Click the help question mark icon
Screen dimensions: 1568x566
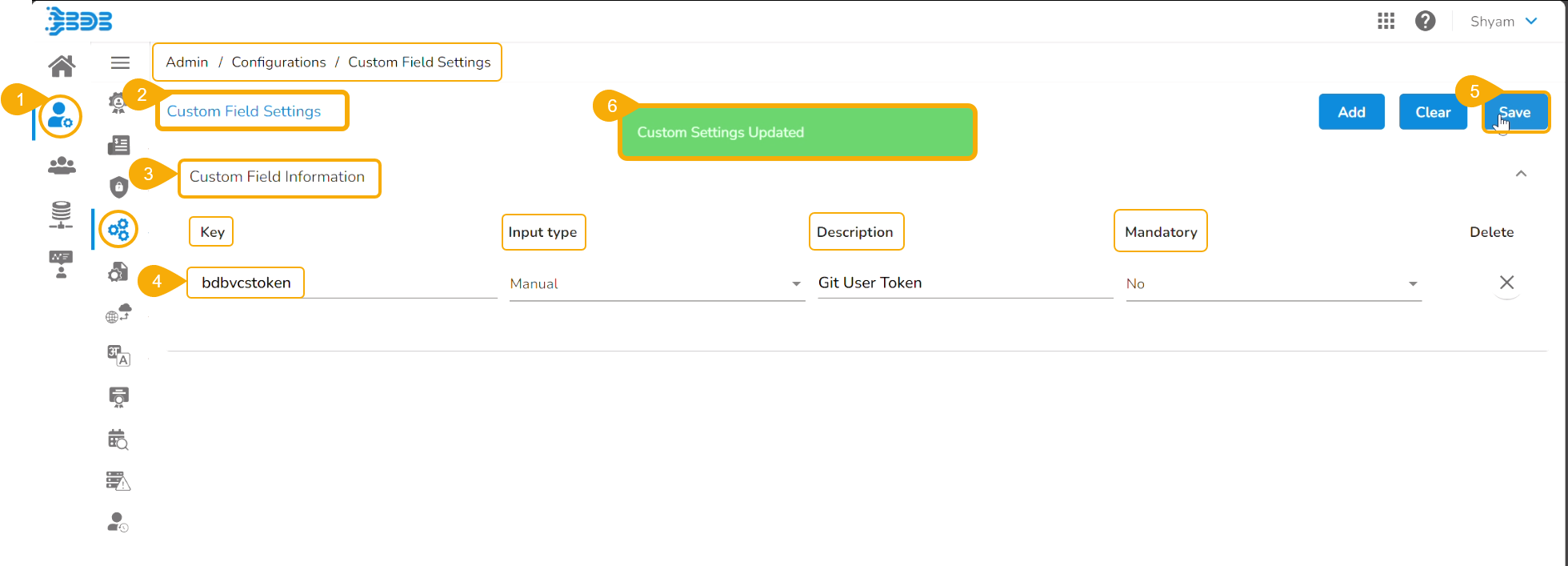1425,22
